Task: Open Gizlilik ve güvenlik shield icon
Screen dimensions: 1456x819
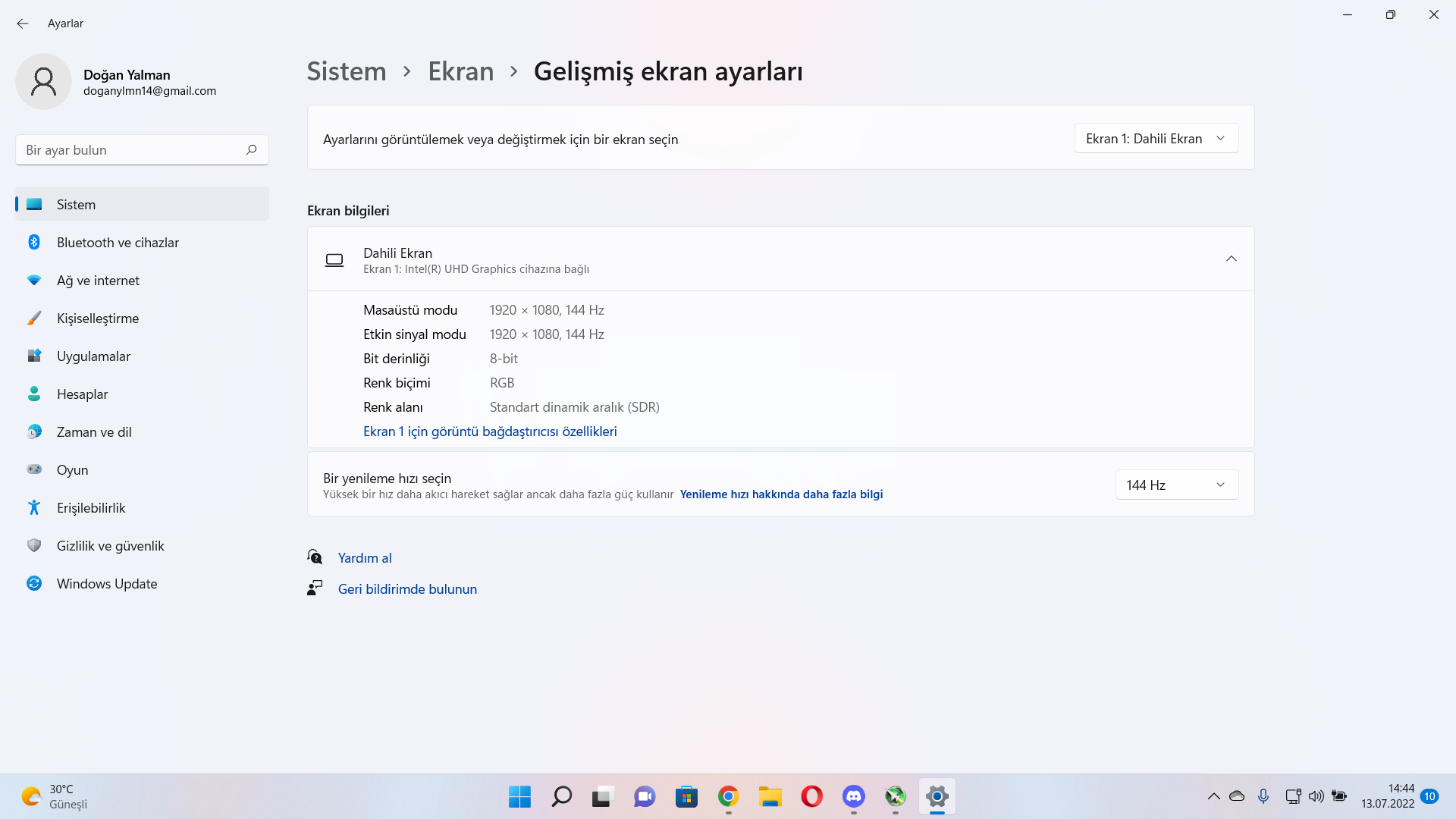Action: 34,546
